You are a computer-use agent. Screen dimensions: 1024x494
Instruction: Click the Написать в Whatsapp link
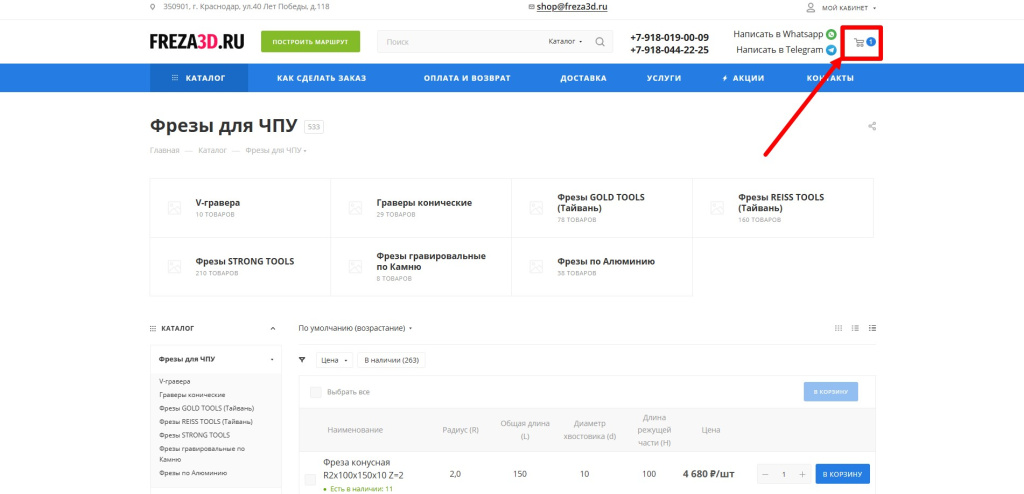[778, 34]
